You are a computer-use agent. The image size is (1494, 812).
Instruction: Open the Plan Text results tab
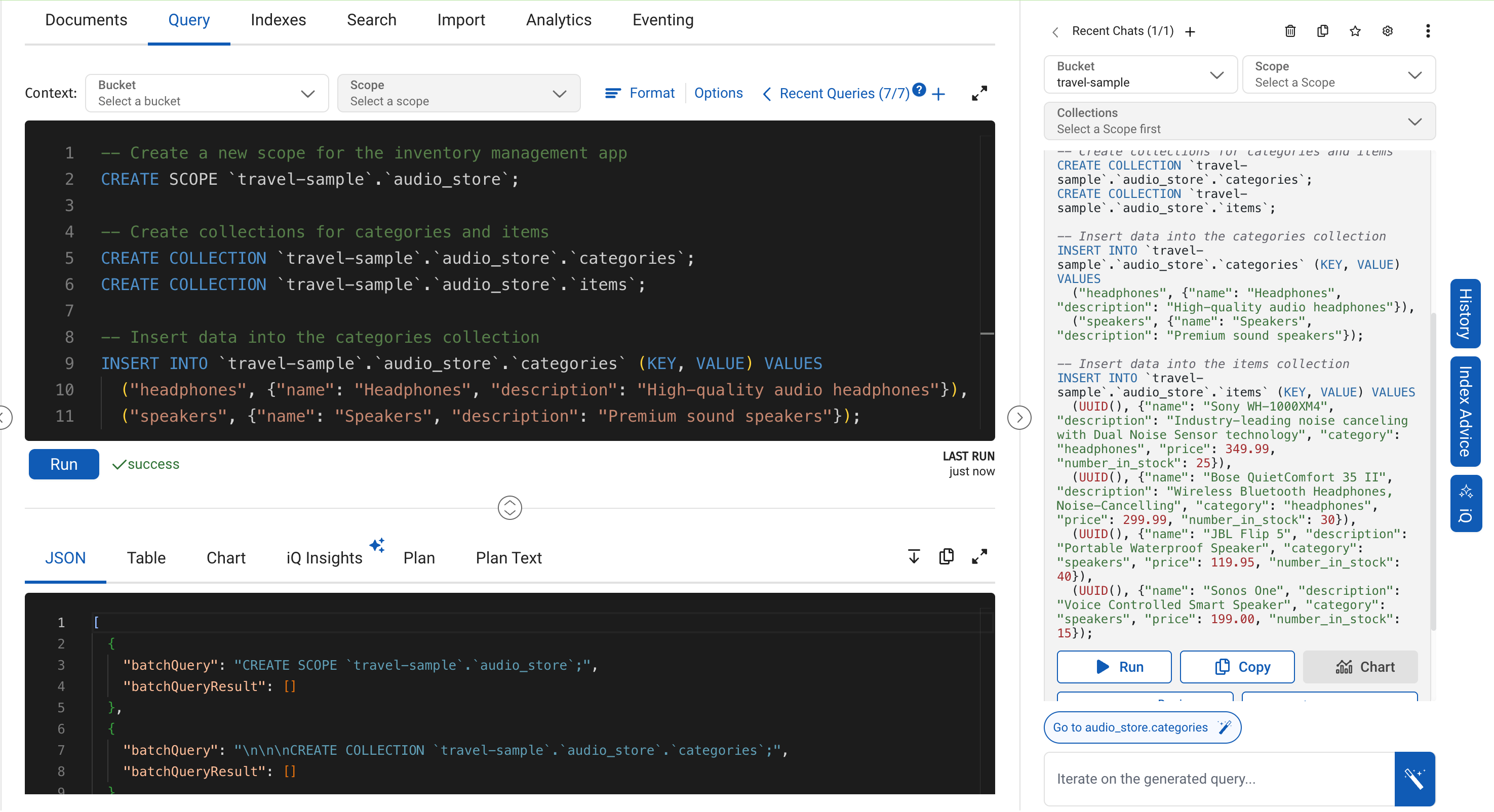[x=508, y=557]
